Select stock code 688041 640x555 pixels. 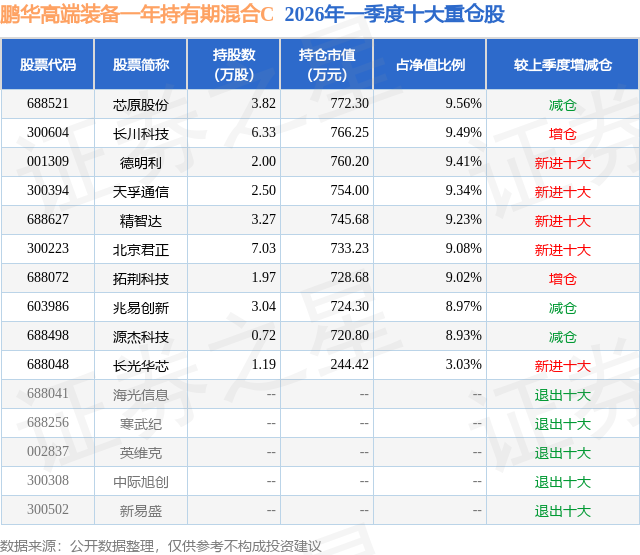pyautogui.click(x=48, y=393)
